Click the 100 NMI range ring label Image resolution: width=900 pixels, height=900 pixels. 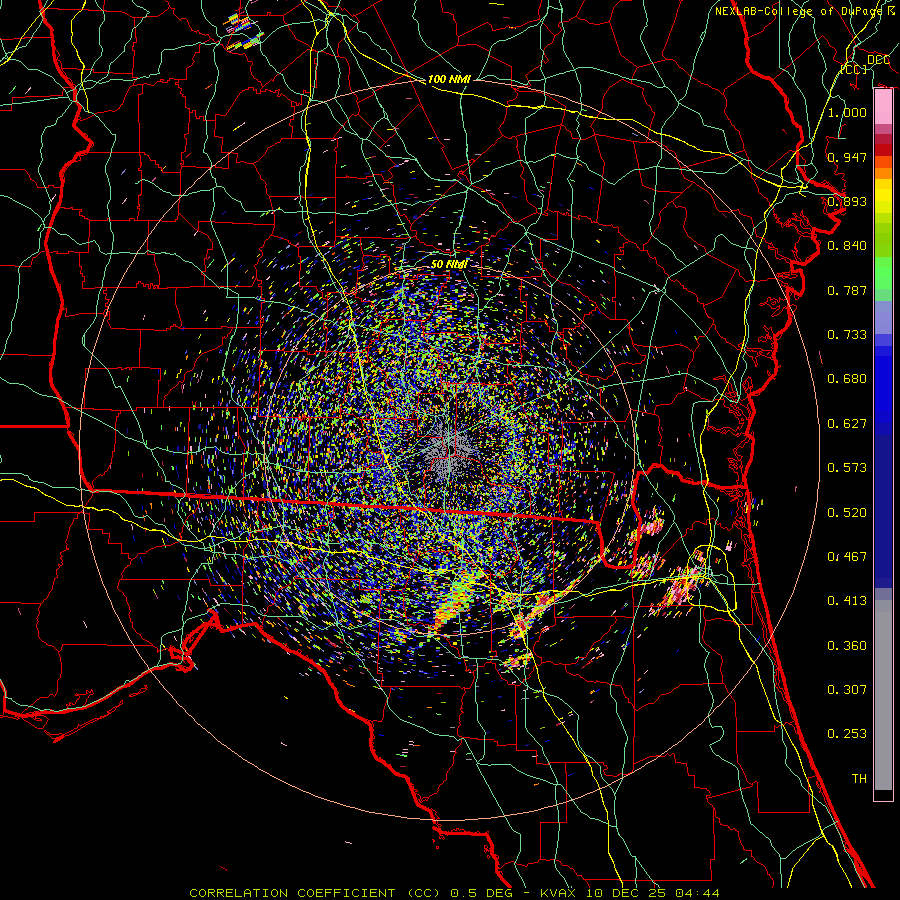tap(449, 79)
